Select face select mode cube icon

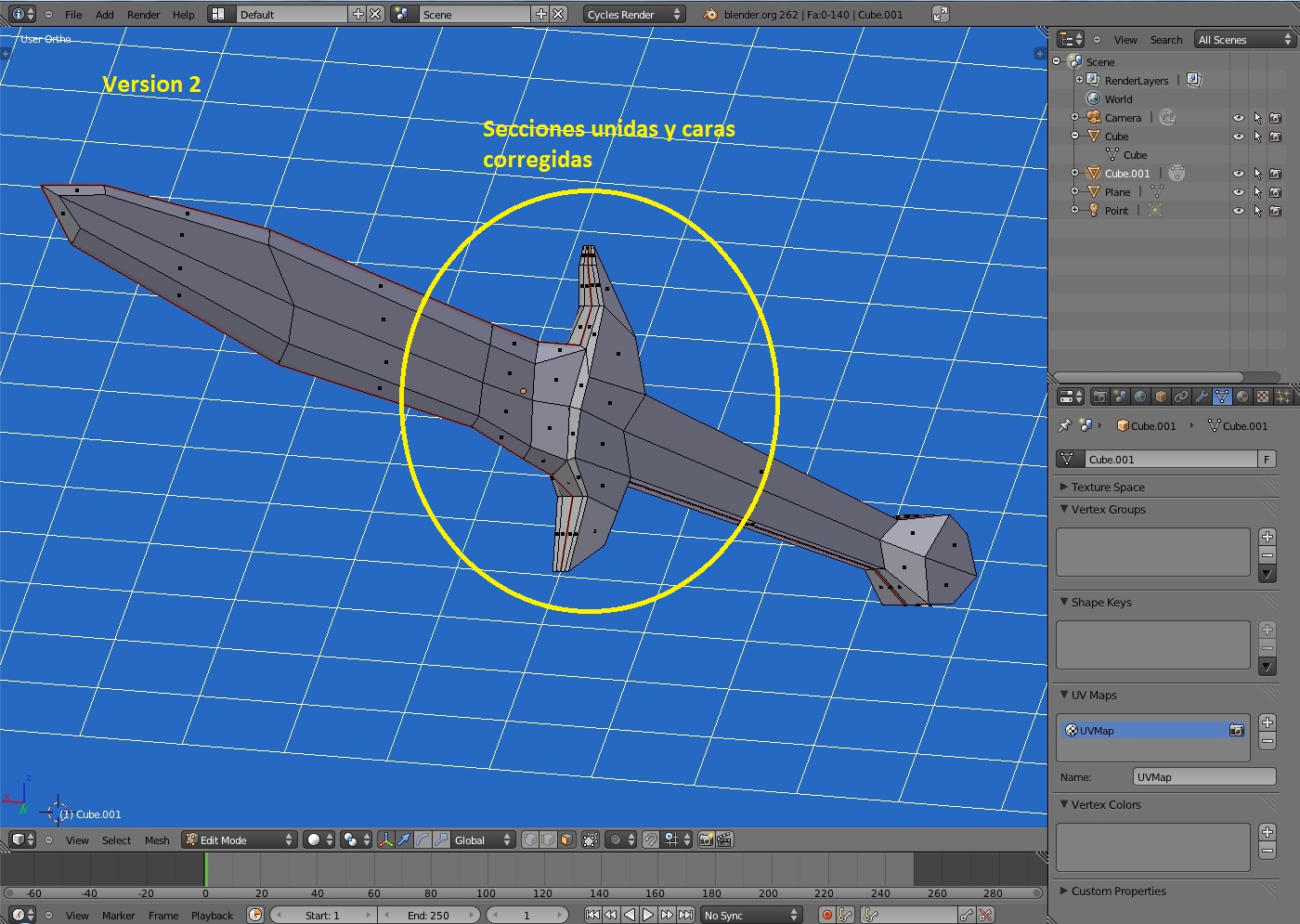[566, 839]
